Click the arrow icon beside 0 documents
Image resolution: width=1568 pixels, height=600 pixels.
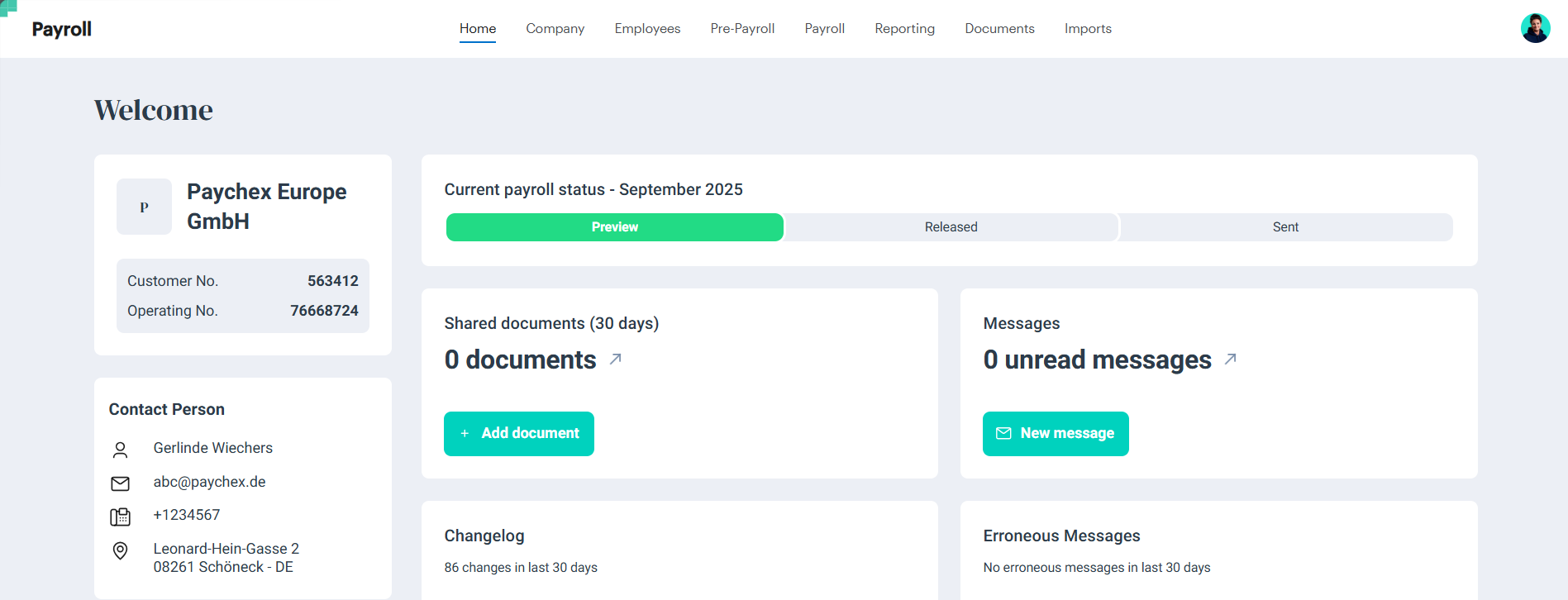(x=616, y=360)
